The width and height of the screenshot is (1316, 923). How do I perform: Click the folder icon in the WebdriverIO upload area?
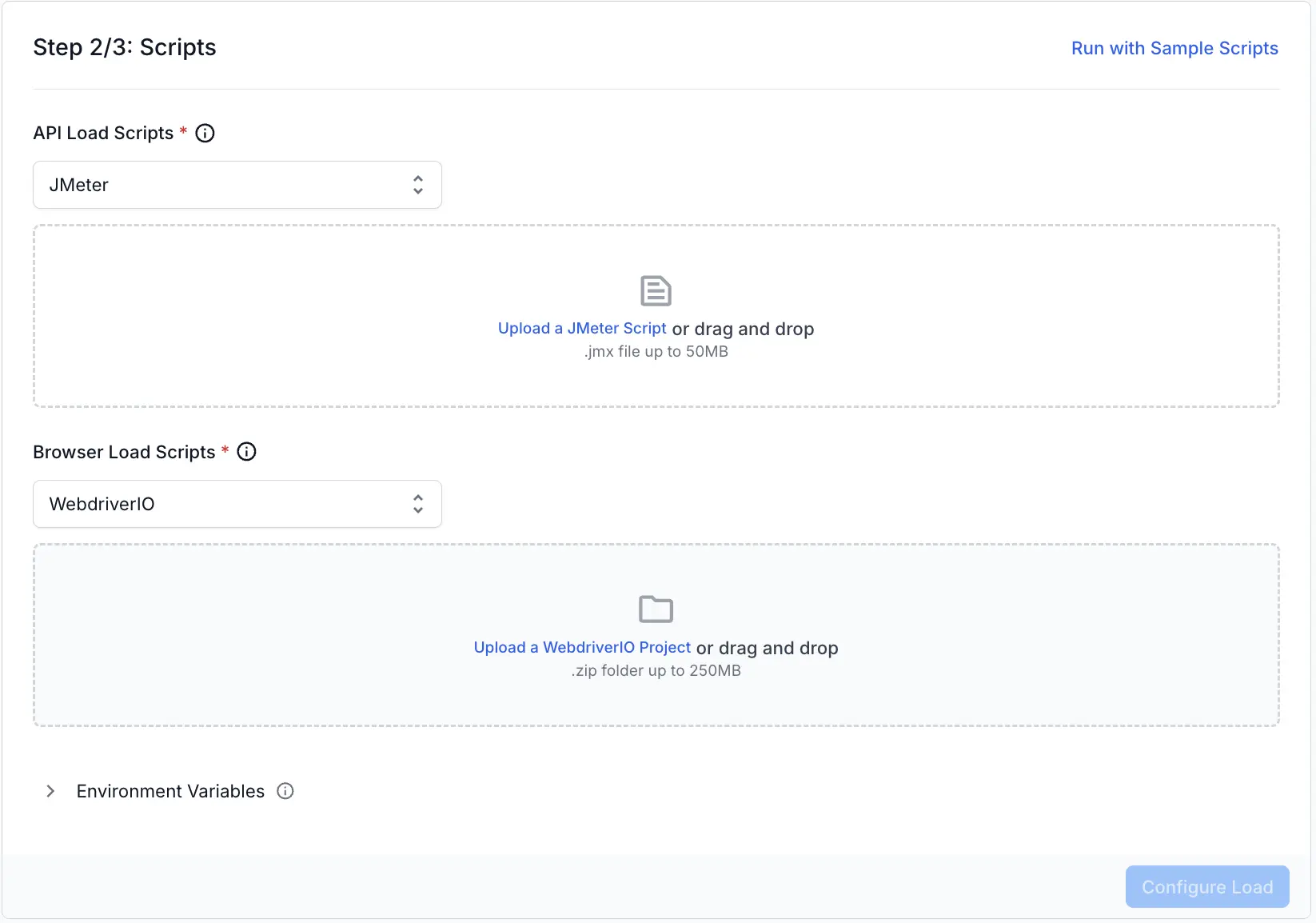656,609
